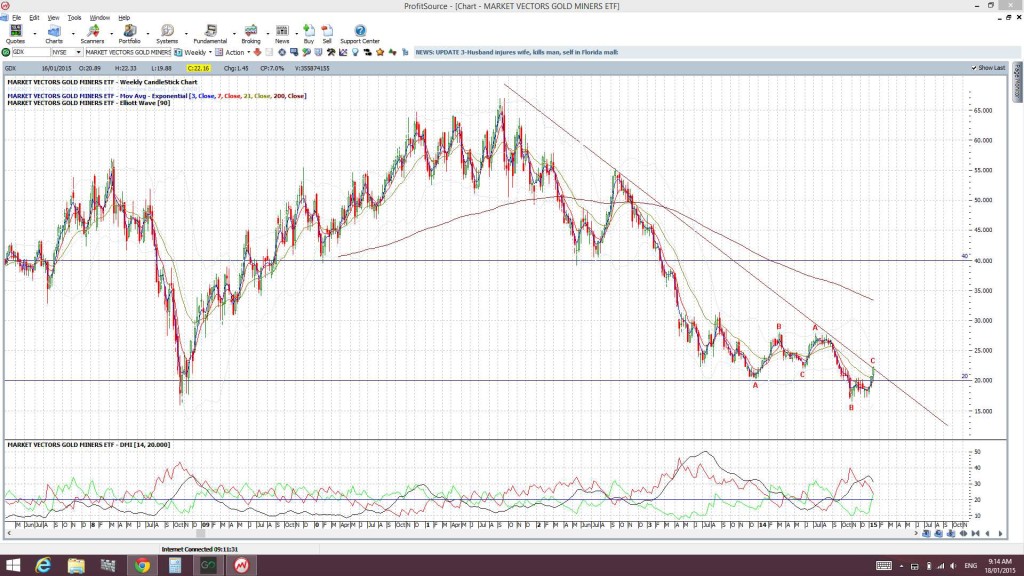Expand the Systems button dropdown arrow
The width and height of the screenshot is (1024, 576).
[186, 34]
